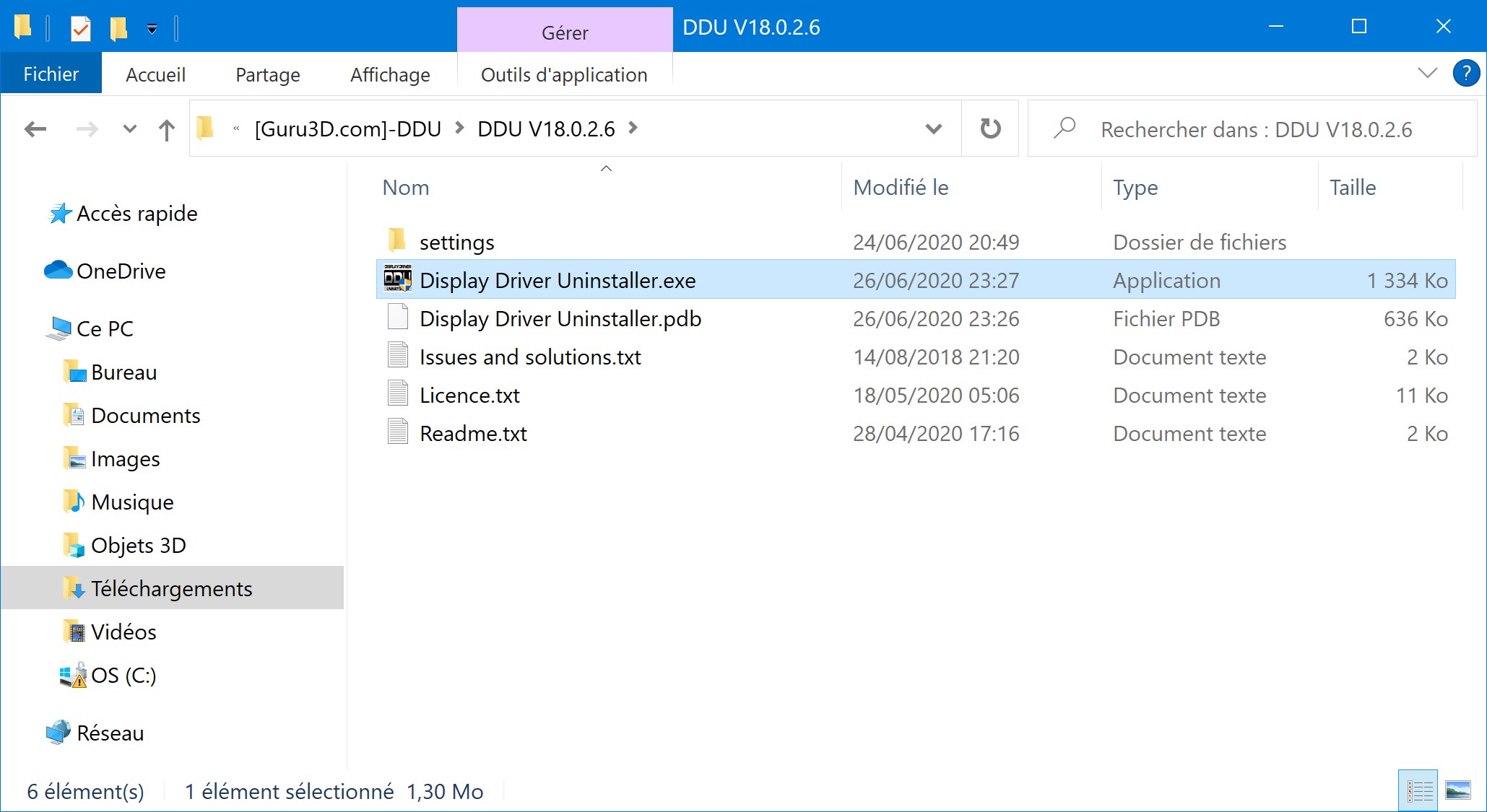
Task: Open Accès rapide in the navigation pane
Action: pyautogui.click(x=137, y=214)
